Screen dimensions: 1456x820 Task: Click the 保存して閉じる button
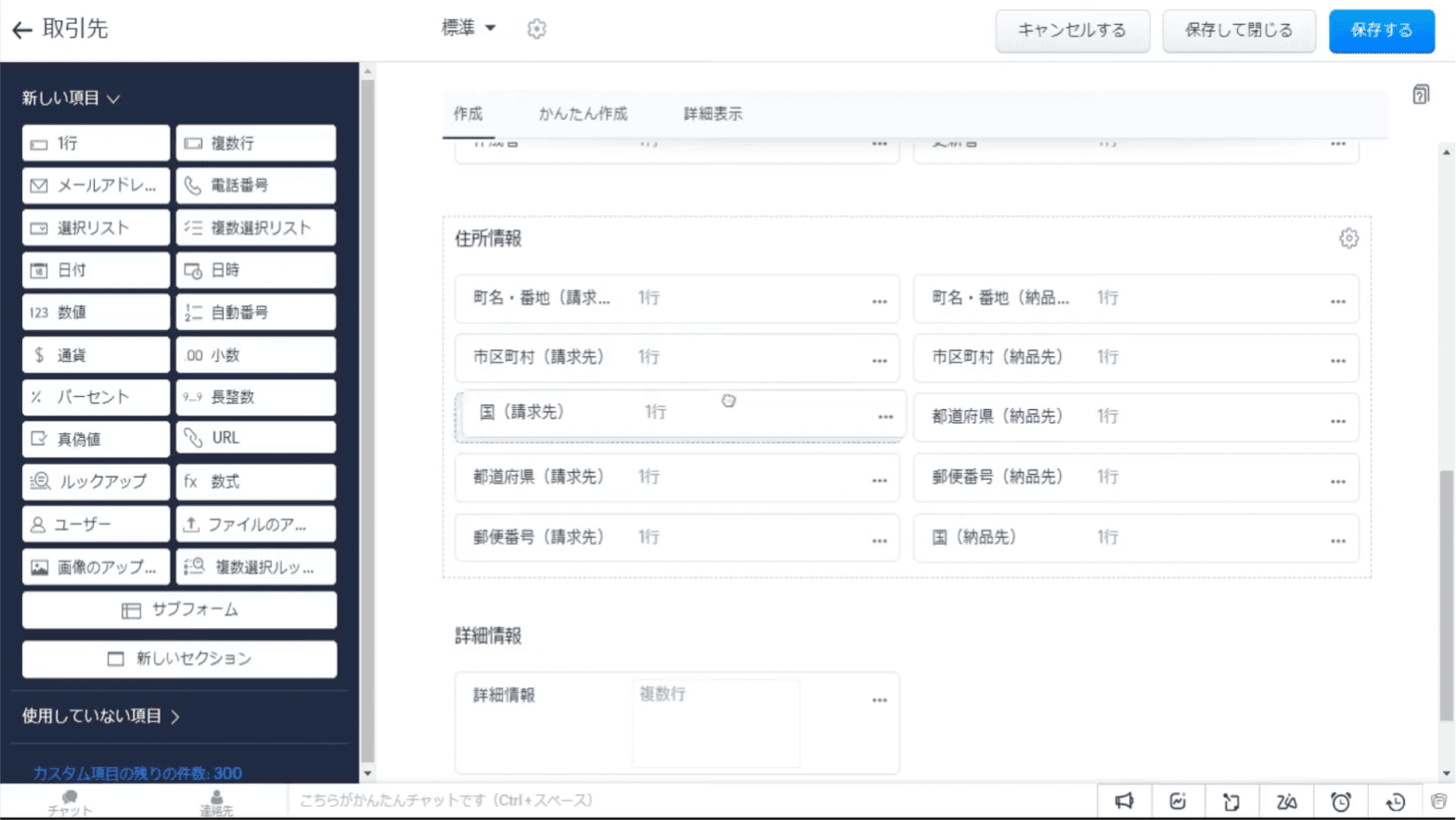[1239, 31]
